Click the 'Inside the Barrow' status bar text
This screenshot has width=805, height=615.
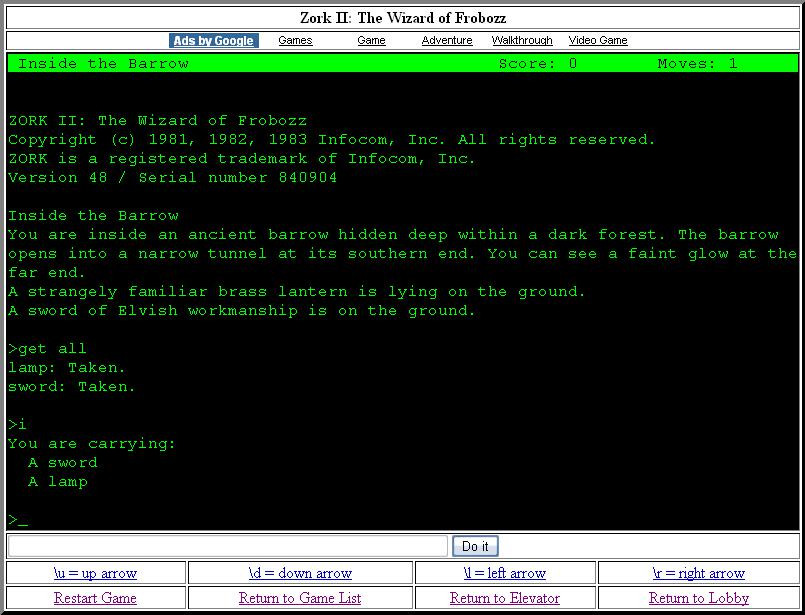point(103,64)
